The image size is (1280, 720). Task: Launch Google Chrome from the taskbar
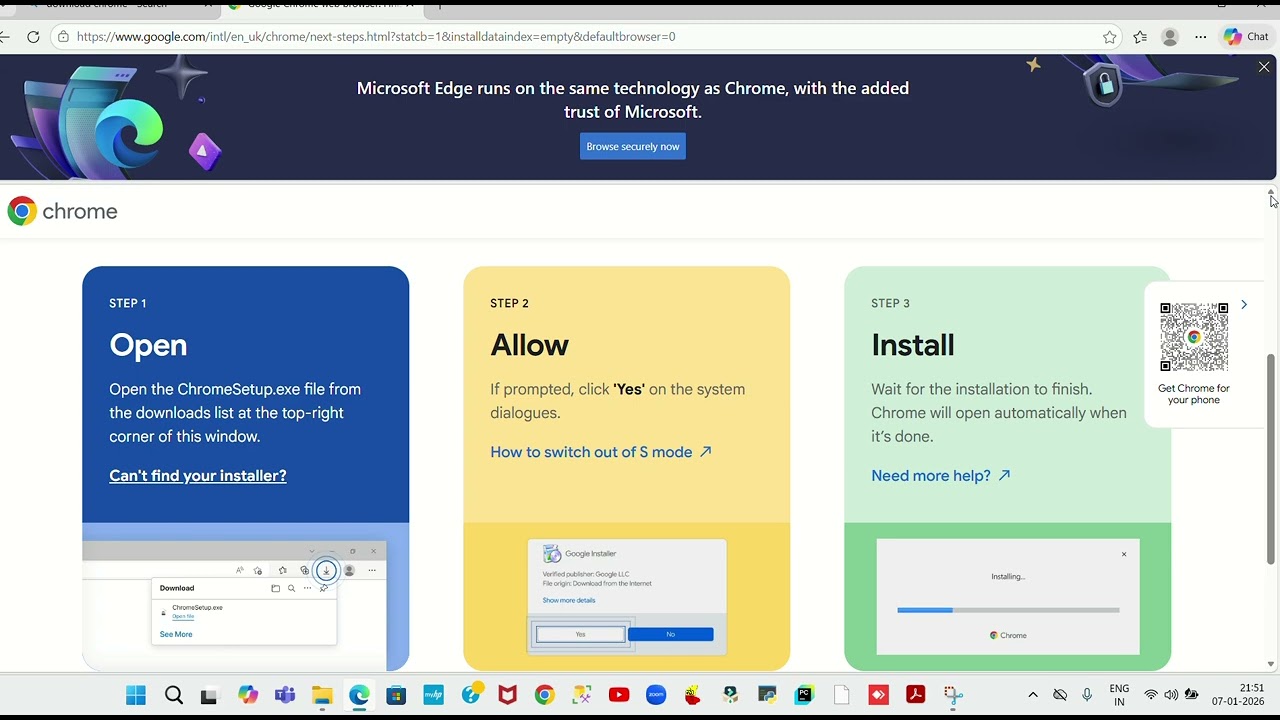tap(545, 695)
